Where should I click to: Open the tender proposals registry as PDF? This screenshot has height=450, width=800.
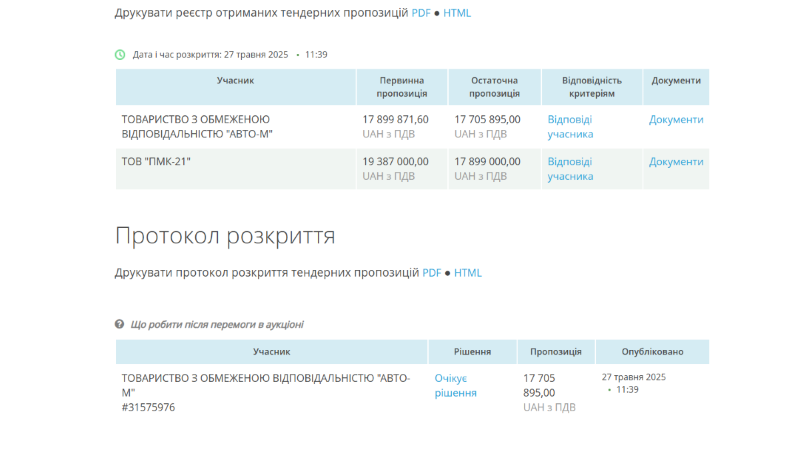[421, 13]
